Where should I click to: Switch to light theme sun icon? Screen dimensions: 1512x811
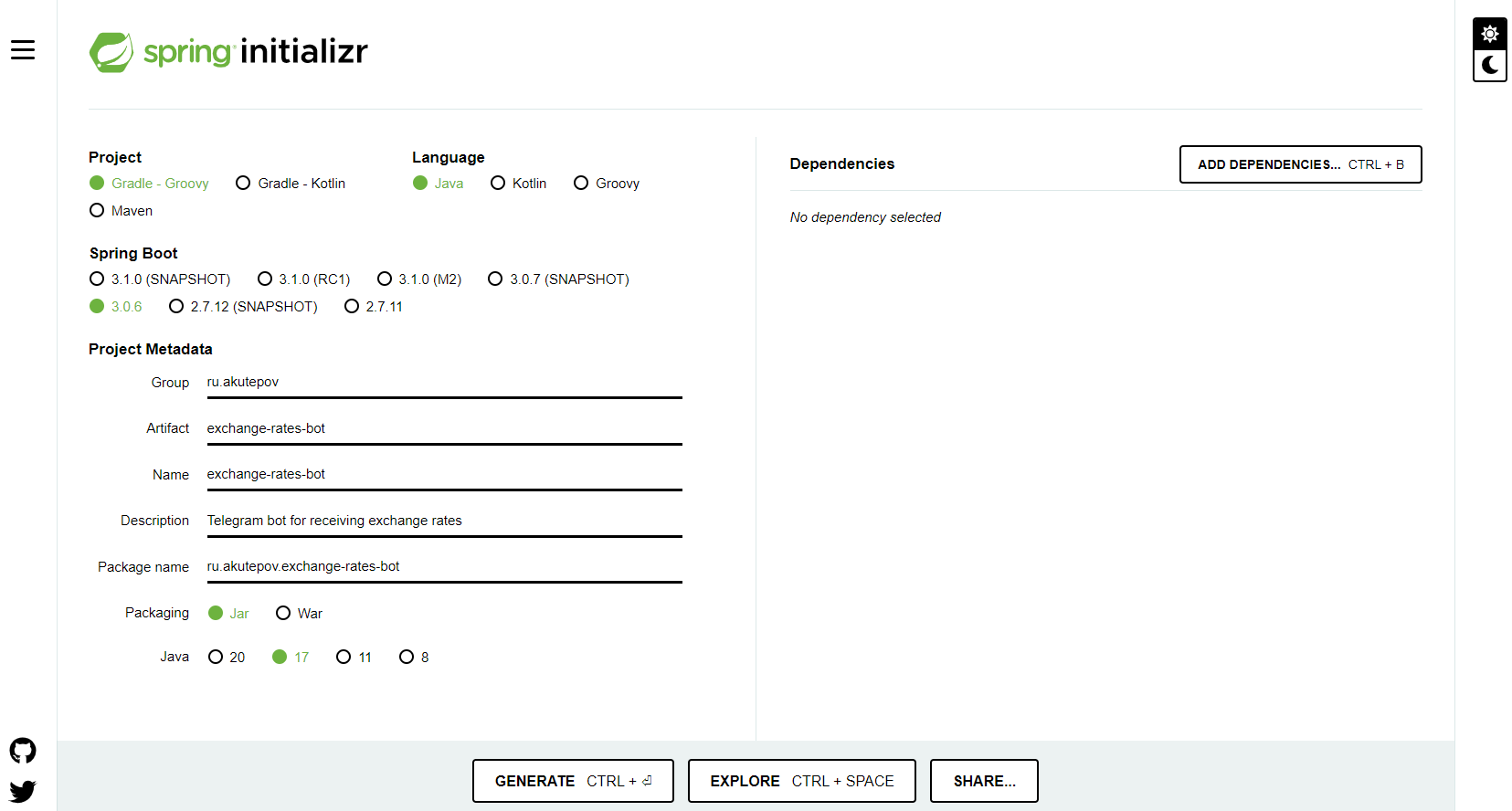coord(1489,34)
